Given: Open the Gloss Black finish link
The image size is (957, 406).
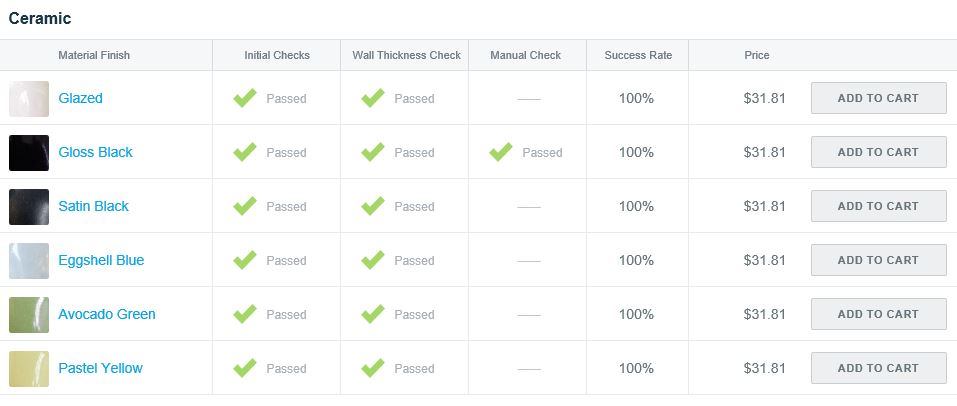Looking at the screenshot, I should (x=95, y=153).
